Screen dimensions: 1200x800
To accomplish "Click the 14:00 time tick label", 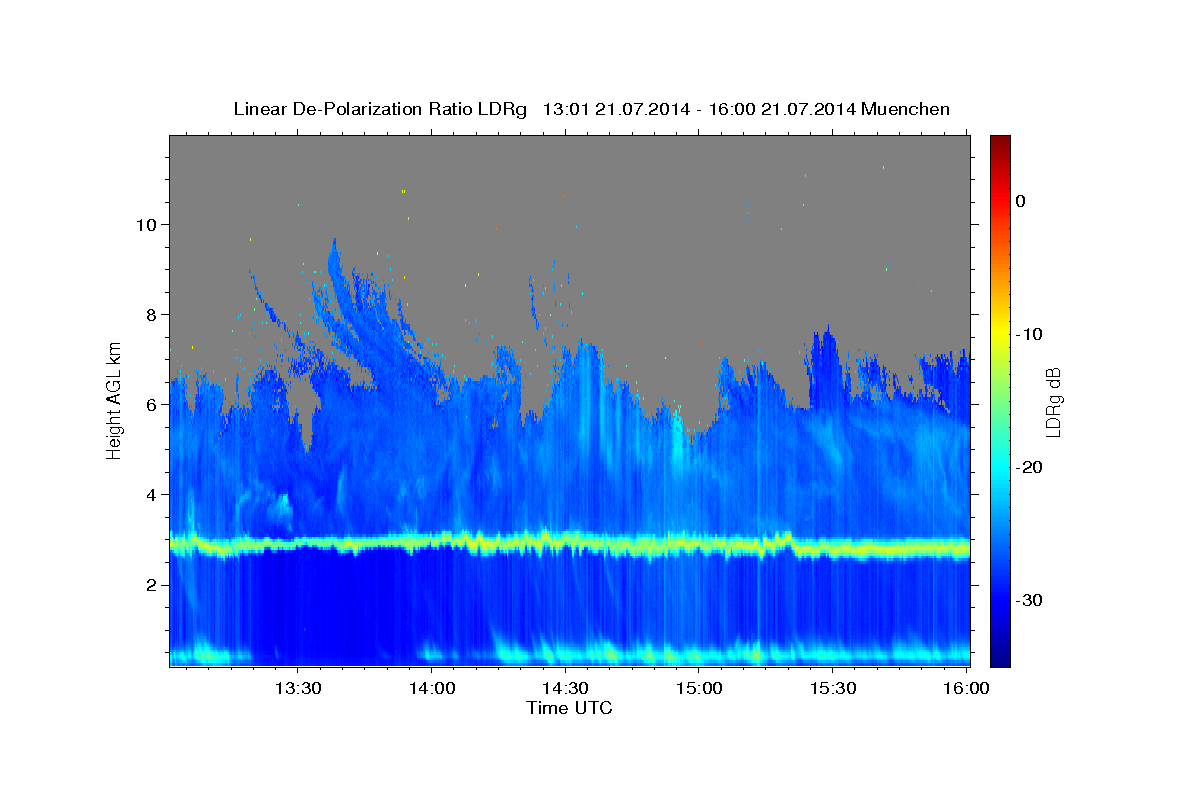I will click(x=431, y=688).
